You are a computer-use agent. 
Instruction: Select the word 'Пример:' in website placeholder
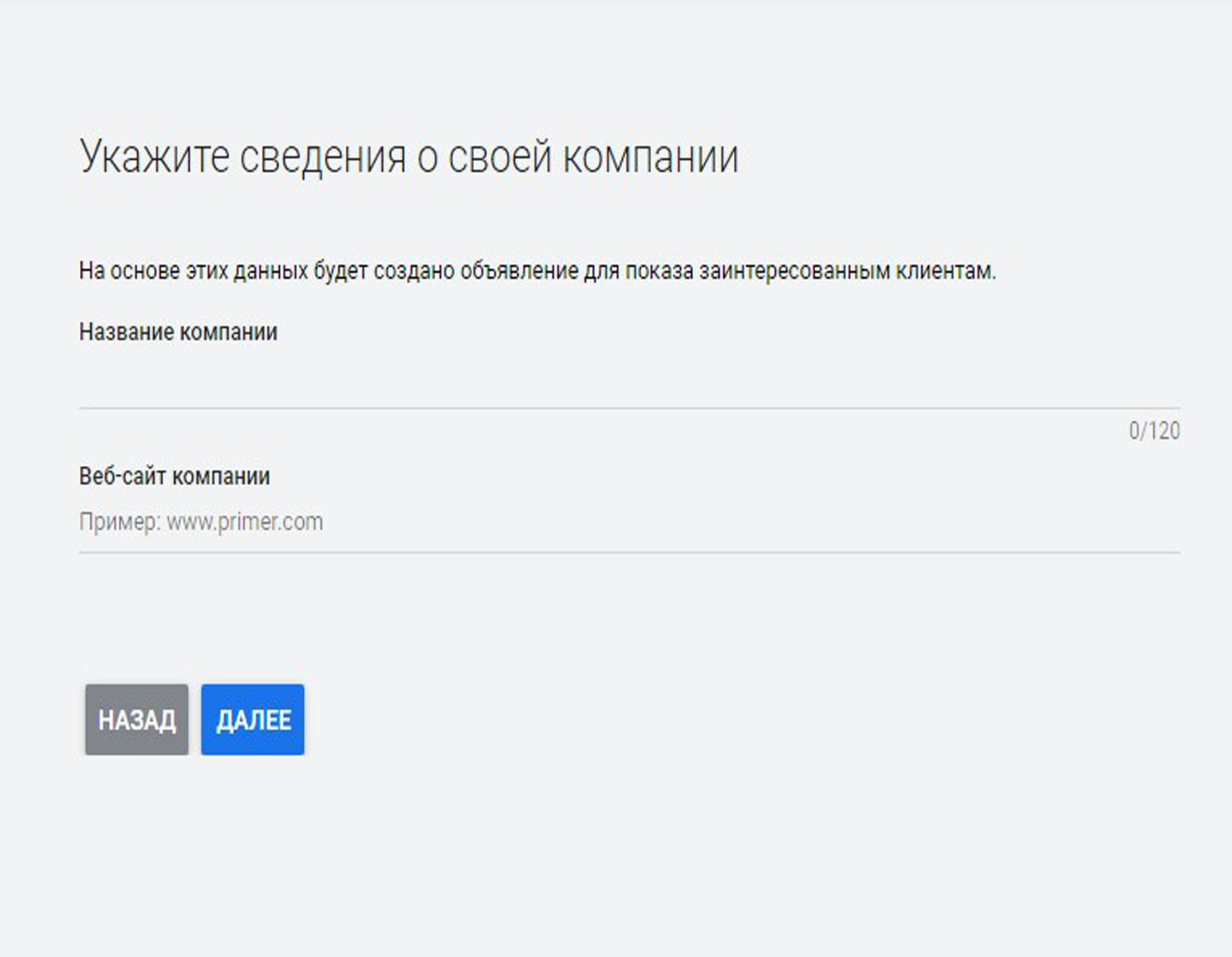[x=120, y=522]
